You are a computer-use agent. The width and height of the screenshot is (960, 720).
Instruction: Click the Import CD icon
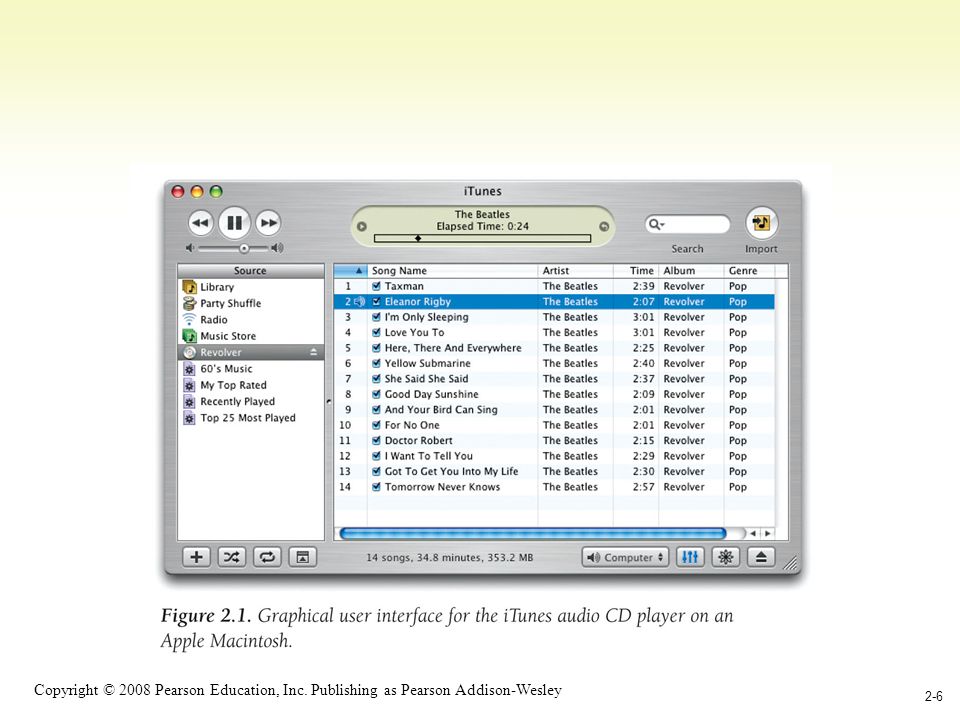point(761,222)
